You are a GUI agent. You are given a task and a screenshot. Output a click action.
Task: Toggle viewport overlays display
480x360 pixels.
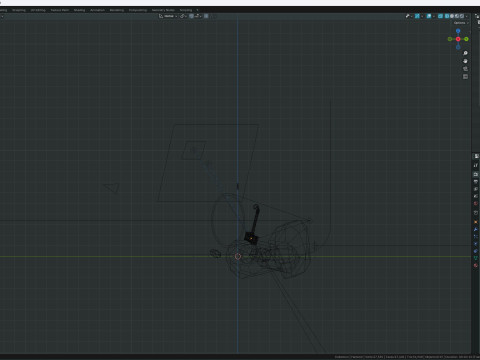tap(429, 16)
